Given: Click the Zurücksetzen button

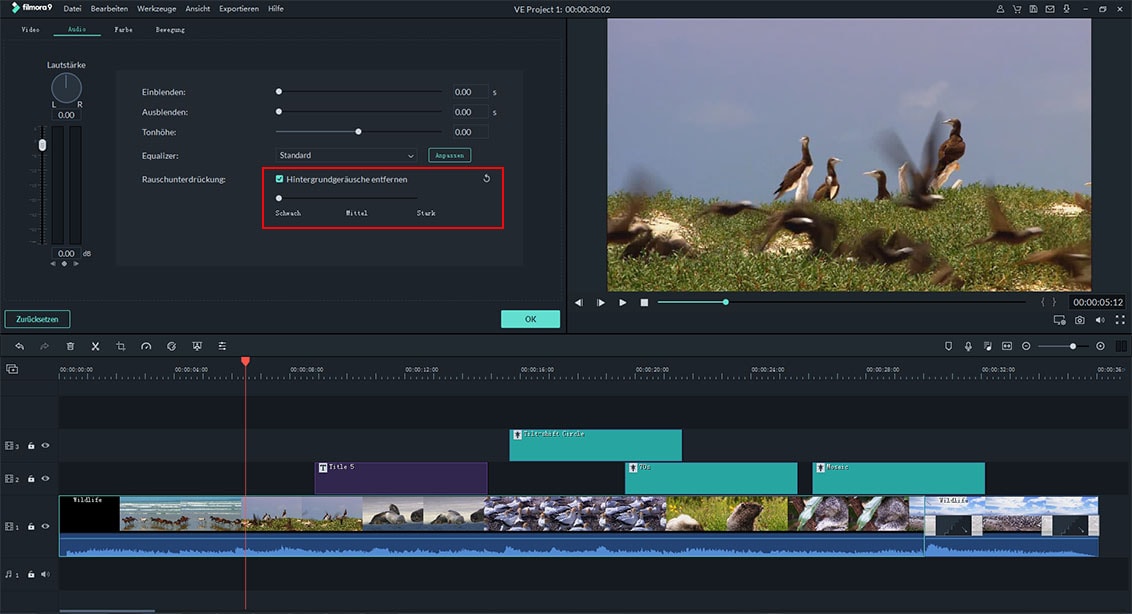Looking at the screenshot, I should pos(38,319).
